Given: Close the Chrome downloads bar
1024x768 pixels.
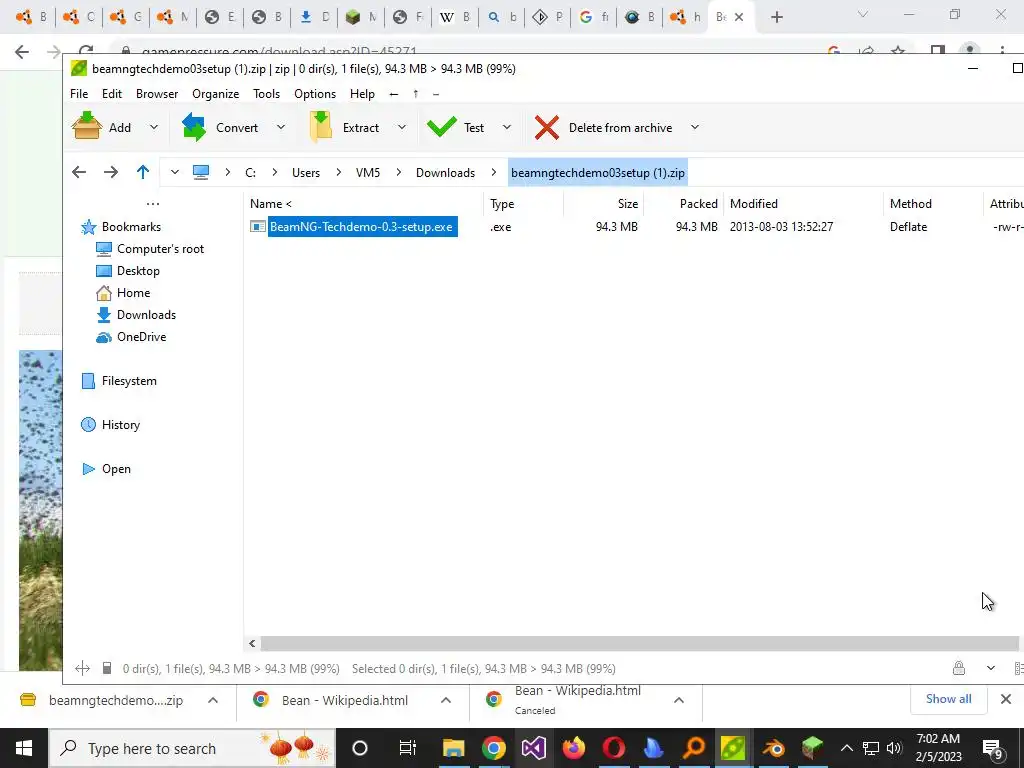Looking at the screenshot, I should (x=1006, y=699).
